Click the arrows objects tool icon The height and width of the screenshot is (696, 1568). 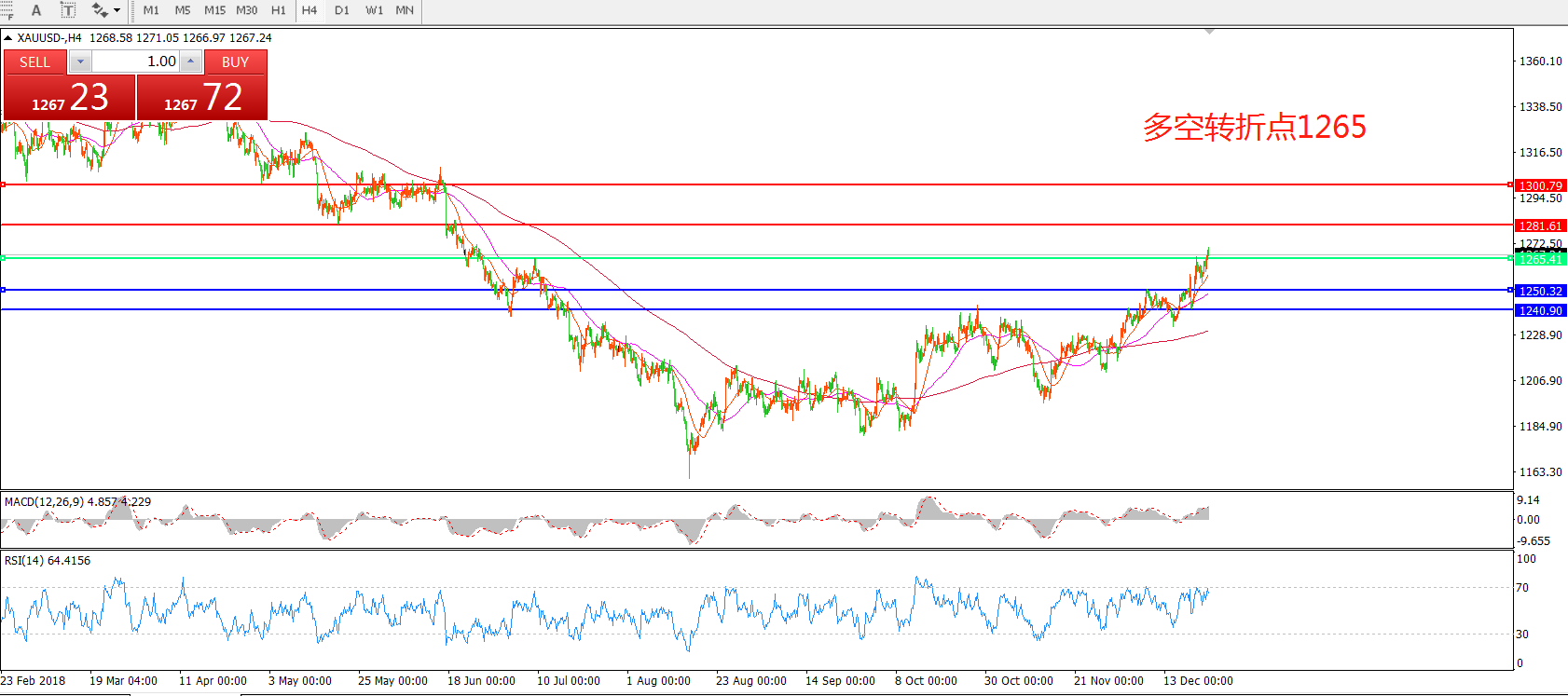99,10
